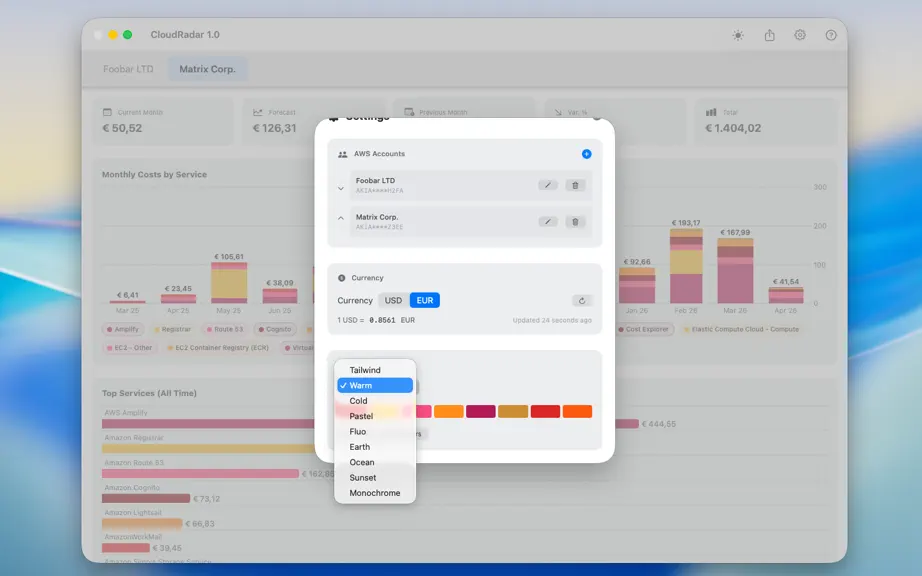Click the 'Top Services (All Time)' heading
The height and width of the screenshot is (576, 922).
point(149,393)
